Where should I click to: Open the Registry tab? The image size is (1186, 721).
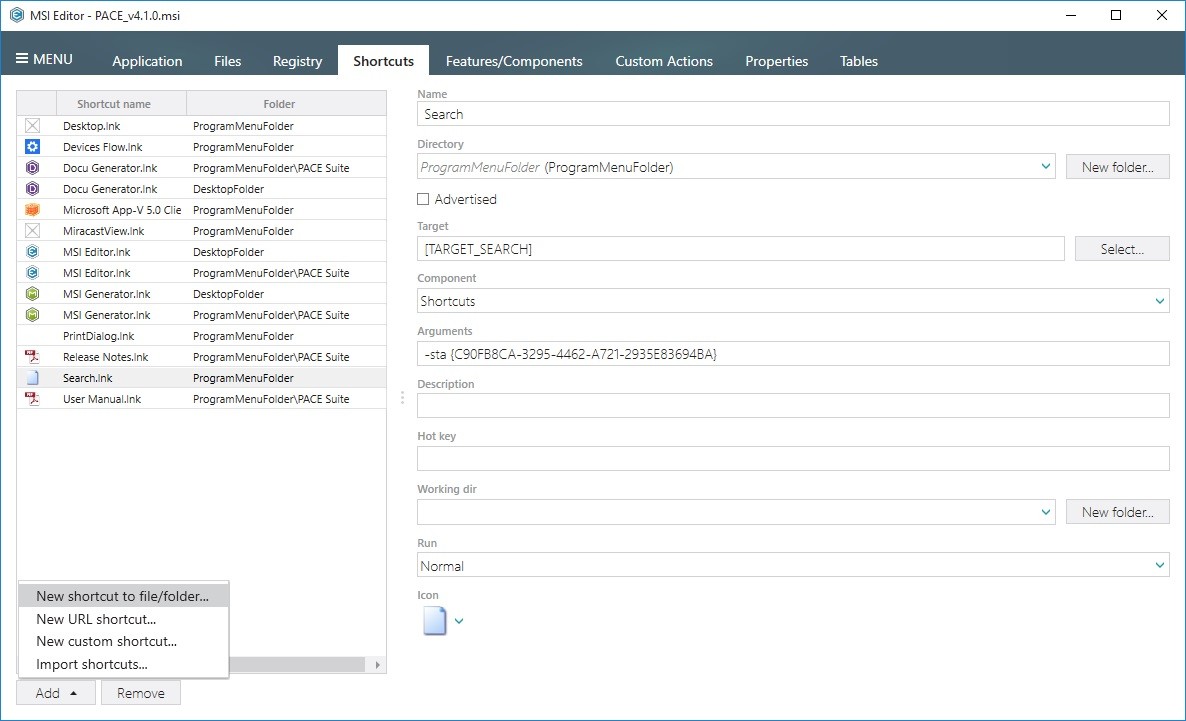point(297,61)
